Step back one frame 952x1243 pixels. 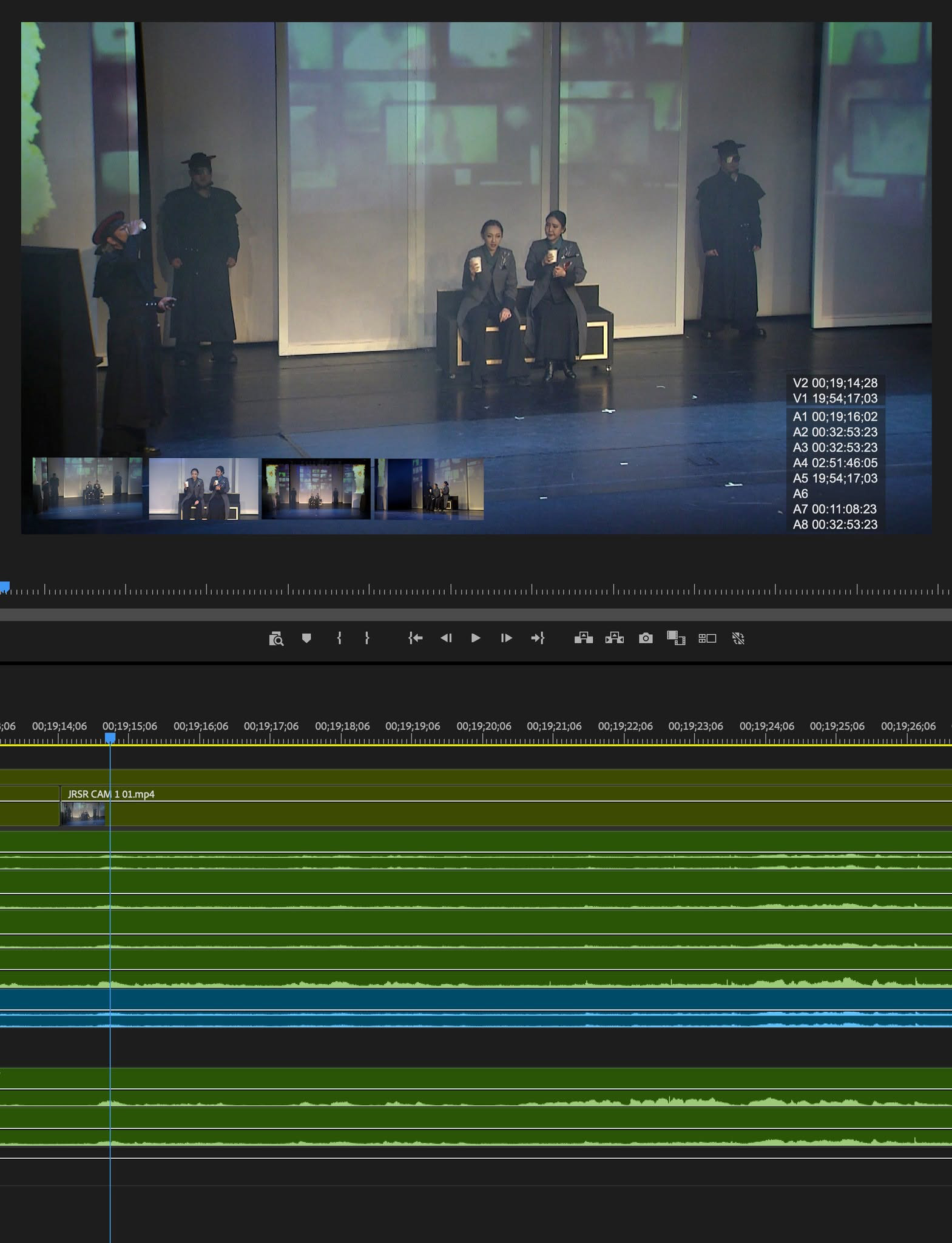click(446, 638)
